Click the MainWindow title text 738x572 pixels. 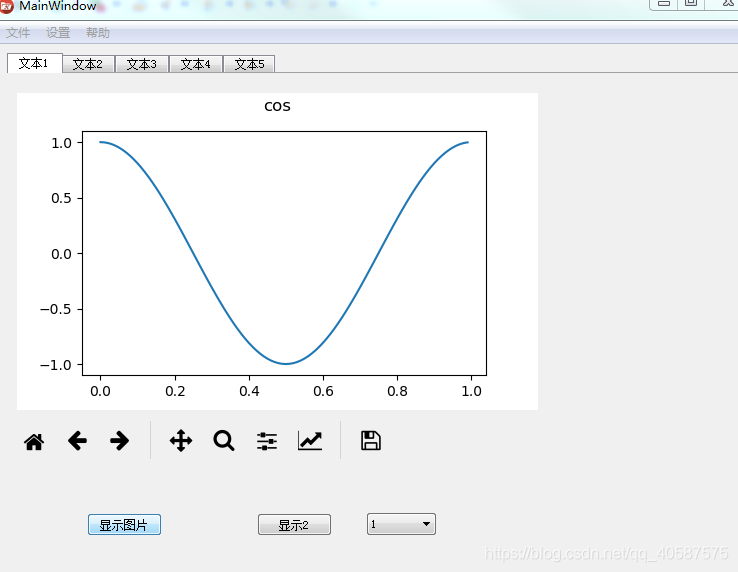(58, 6)
